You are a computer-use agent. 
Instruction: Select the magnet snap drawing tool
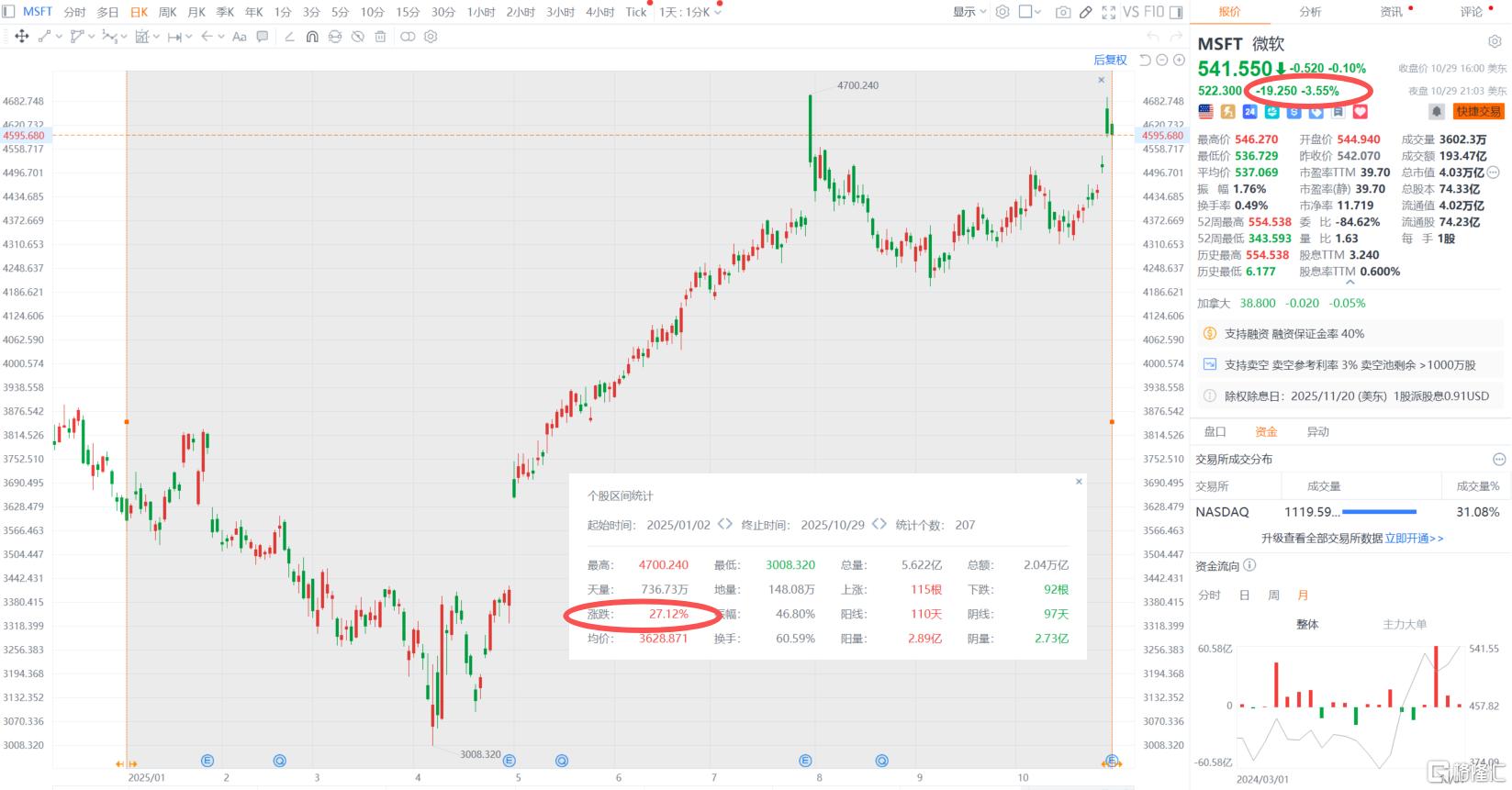point(312,37)
